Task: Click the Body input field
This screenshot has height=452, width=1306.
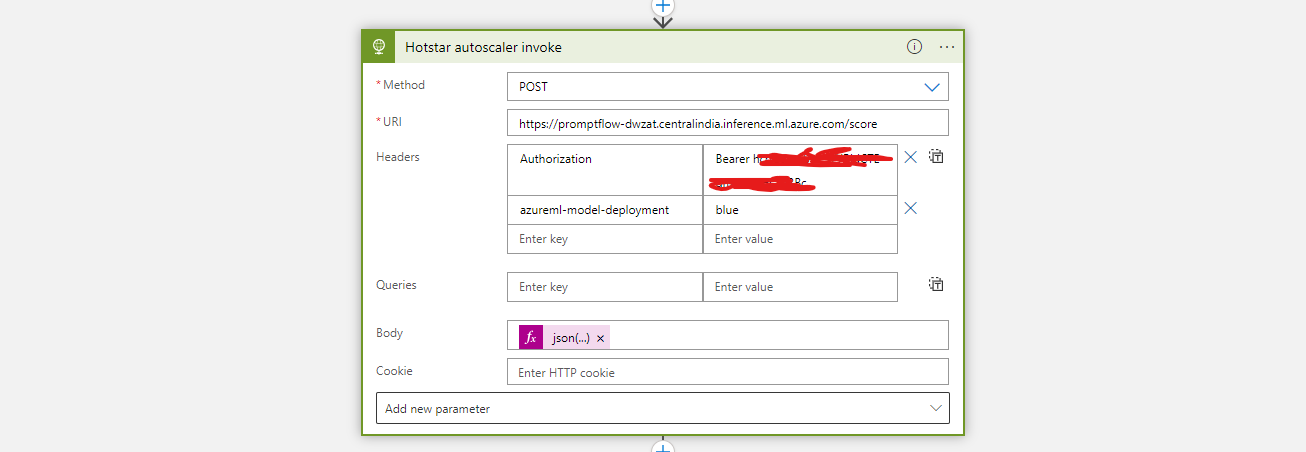Action: pyautogui.click(x=728, y=335)
